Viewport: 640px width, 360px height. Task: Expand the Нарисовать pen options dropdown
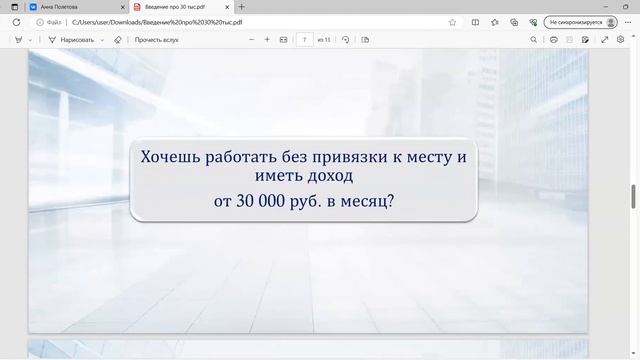coord(102,40)
